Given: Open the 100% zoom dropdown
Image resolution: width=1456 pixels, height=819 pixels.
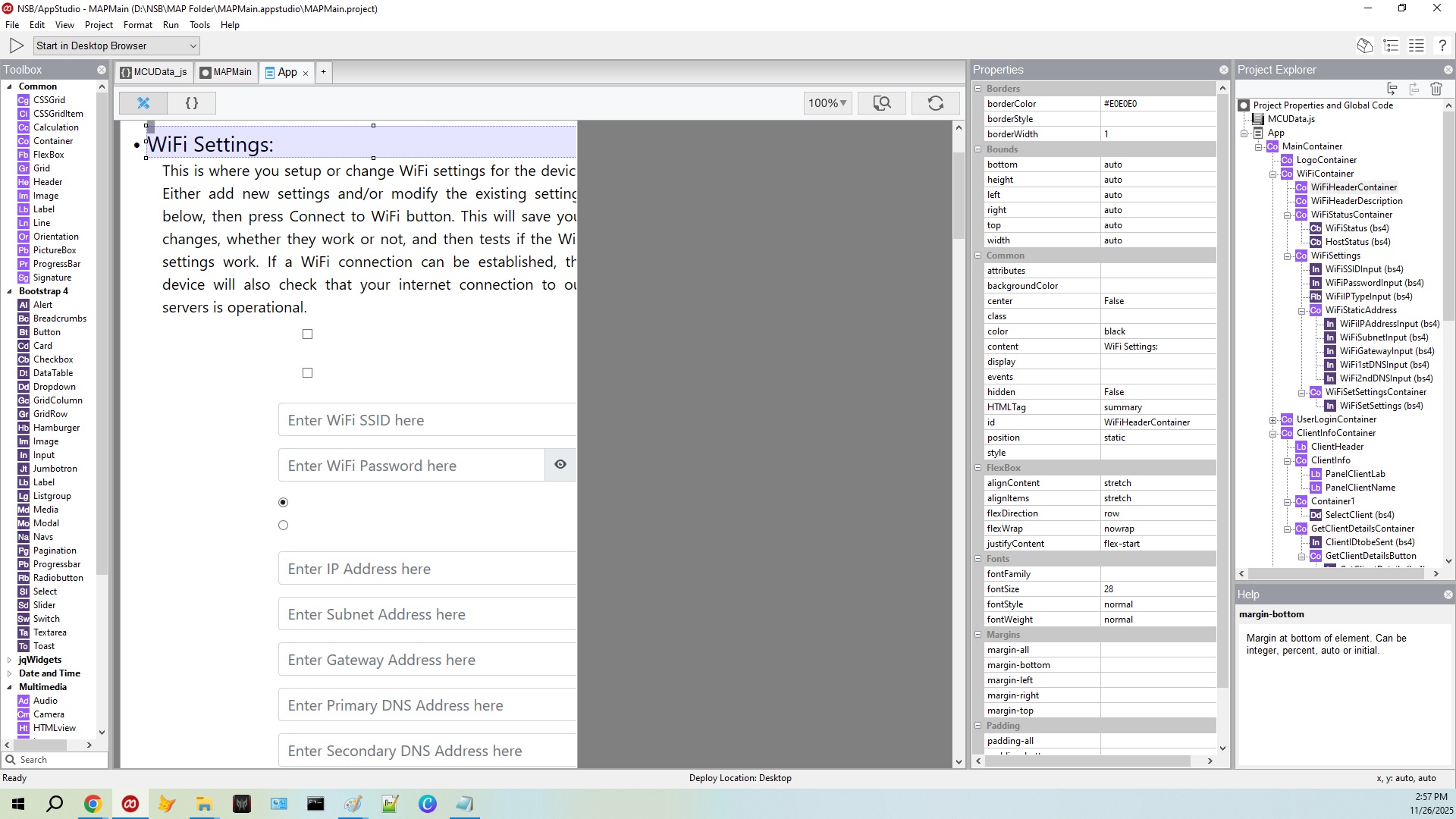Looking at the screenshot, I should [827, 103].
